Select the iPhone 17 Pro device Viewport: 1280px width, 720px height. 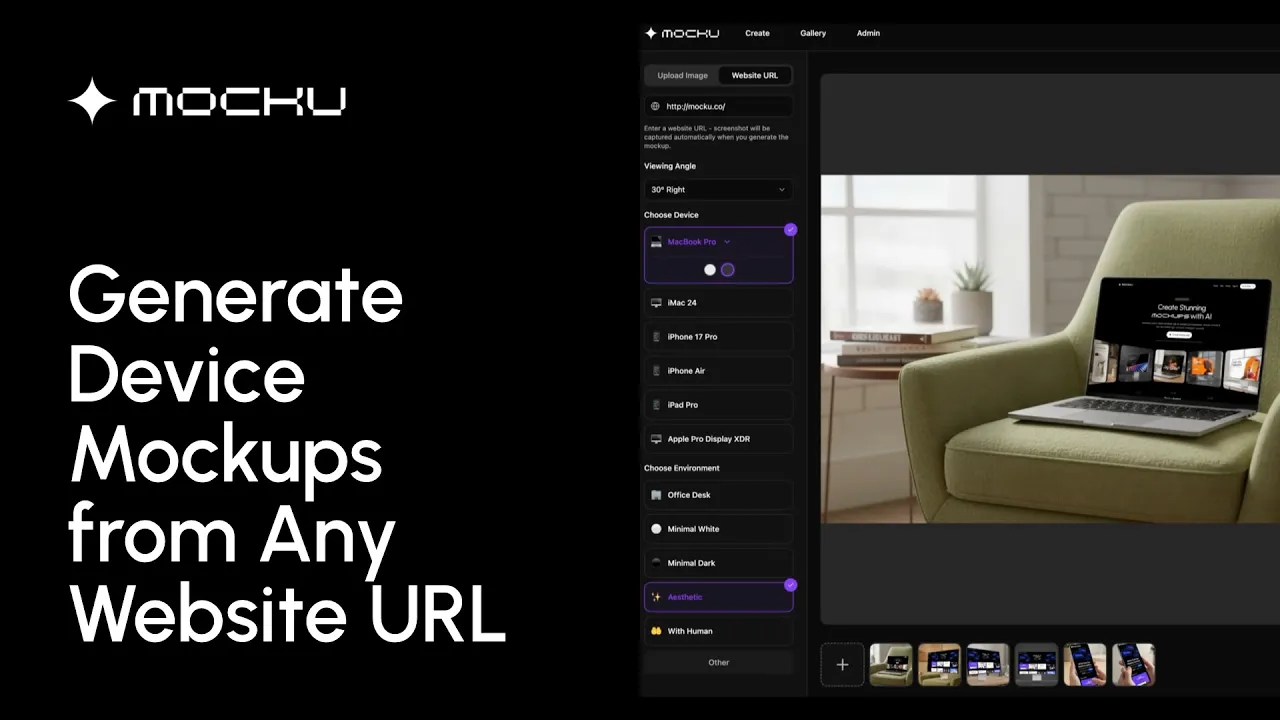click(718, 336)
